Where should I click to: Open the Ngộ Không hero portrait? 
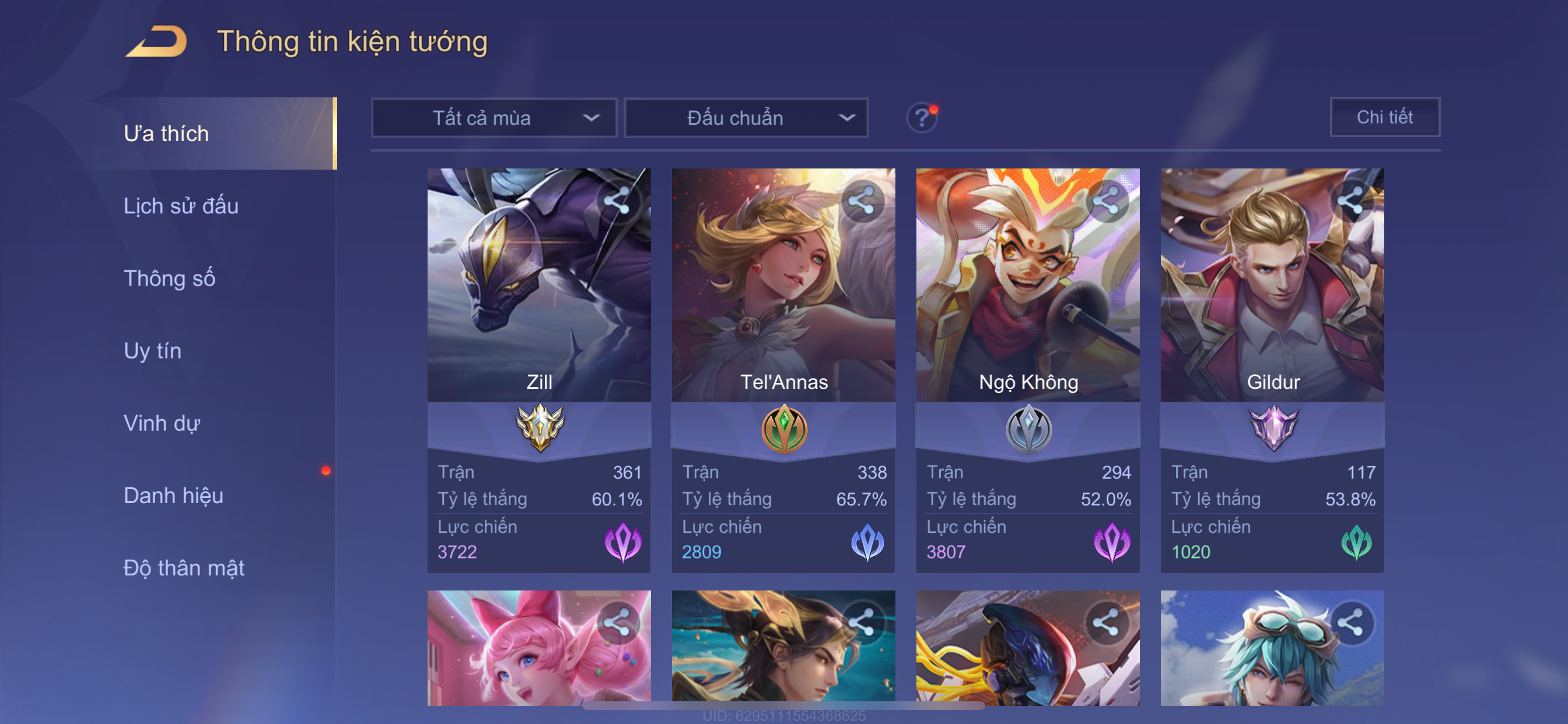(x=1027, y=284)
